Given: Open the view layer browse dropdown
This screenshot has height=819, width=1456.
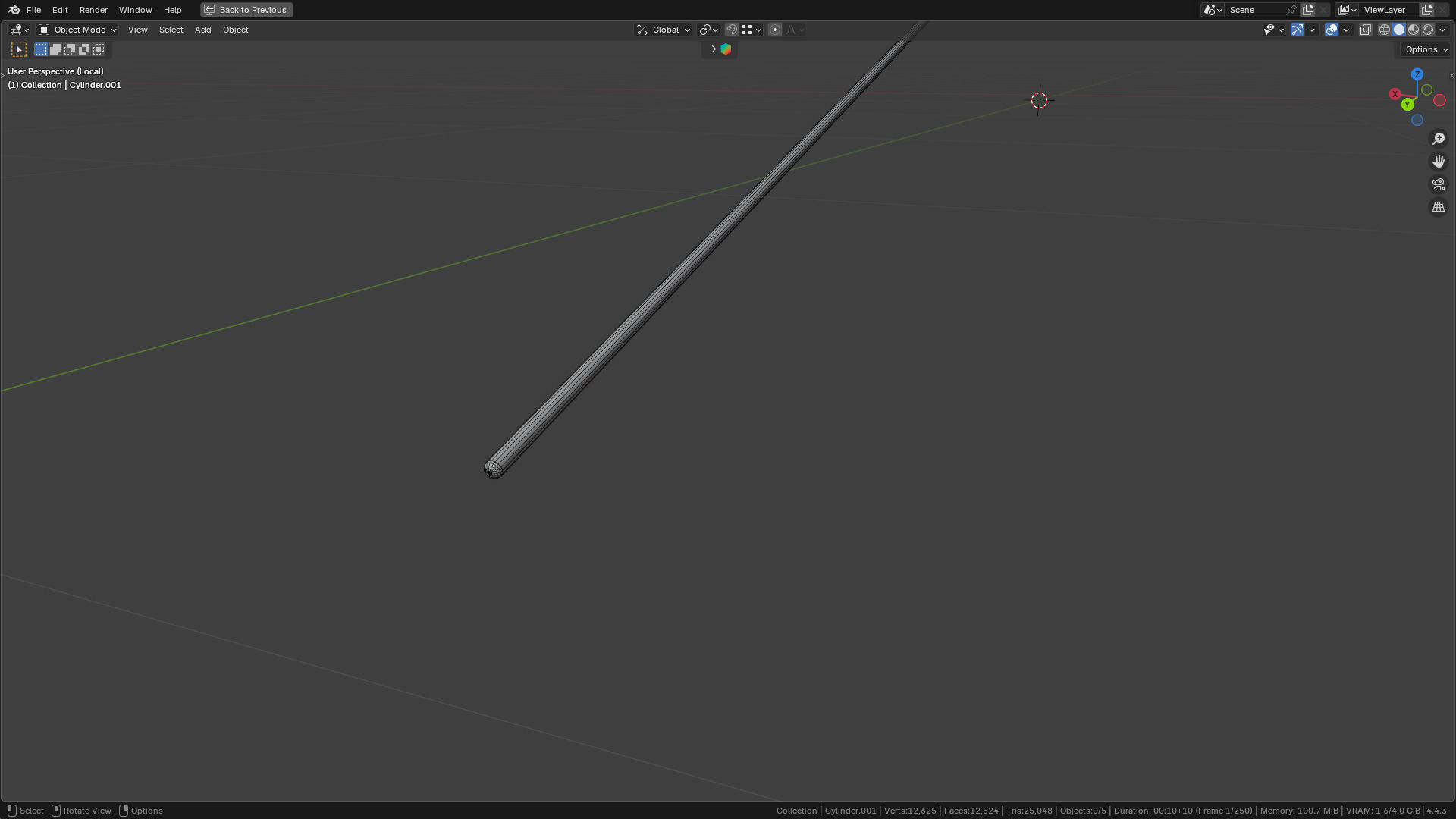Looking at the screenshot, I should (1348, 10).
